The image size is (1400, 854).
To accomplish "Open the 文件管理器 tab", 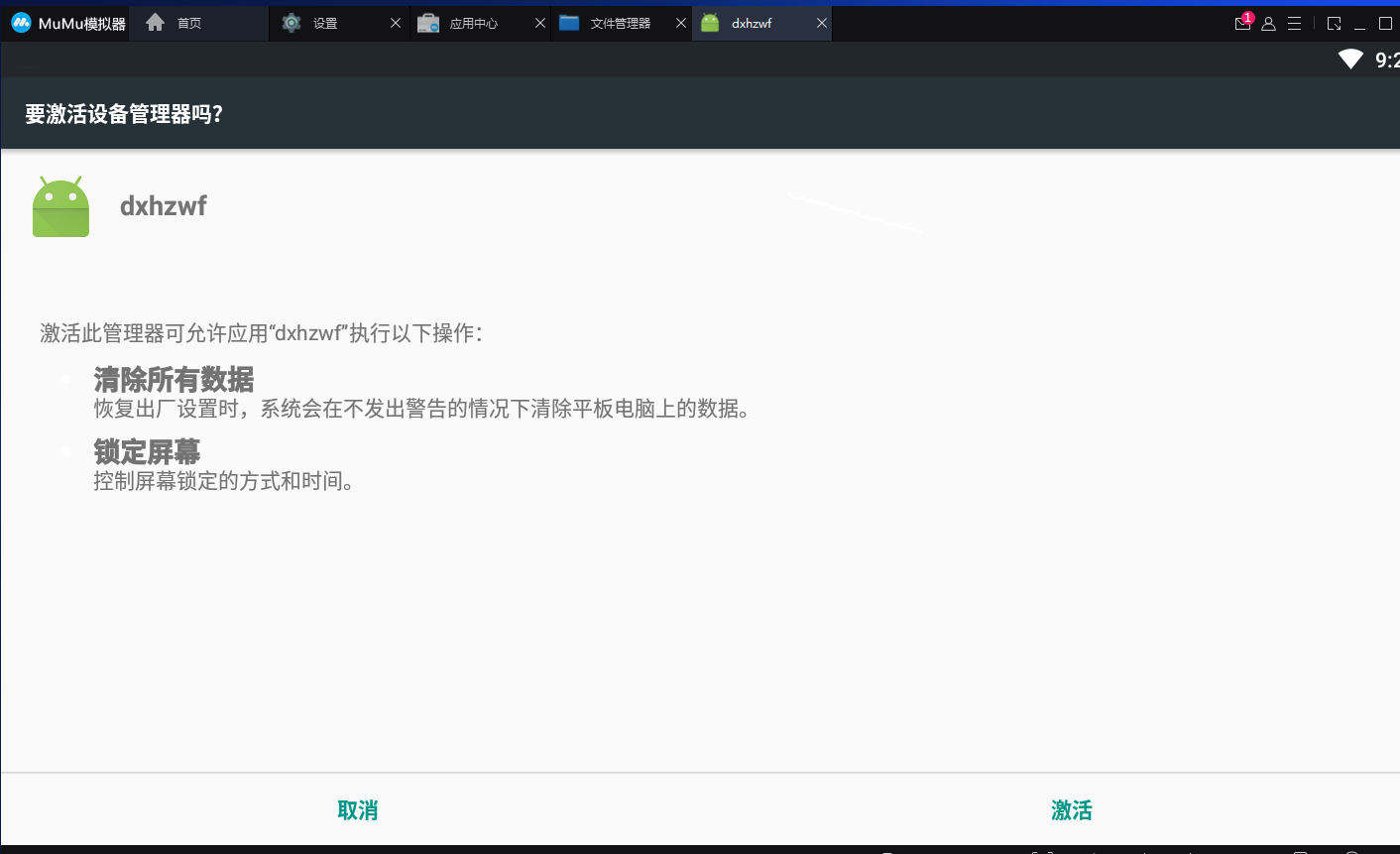I will coord(621,23).
